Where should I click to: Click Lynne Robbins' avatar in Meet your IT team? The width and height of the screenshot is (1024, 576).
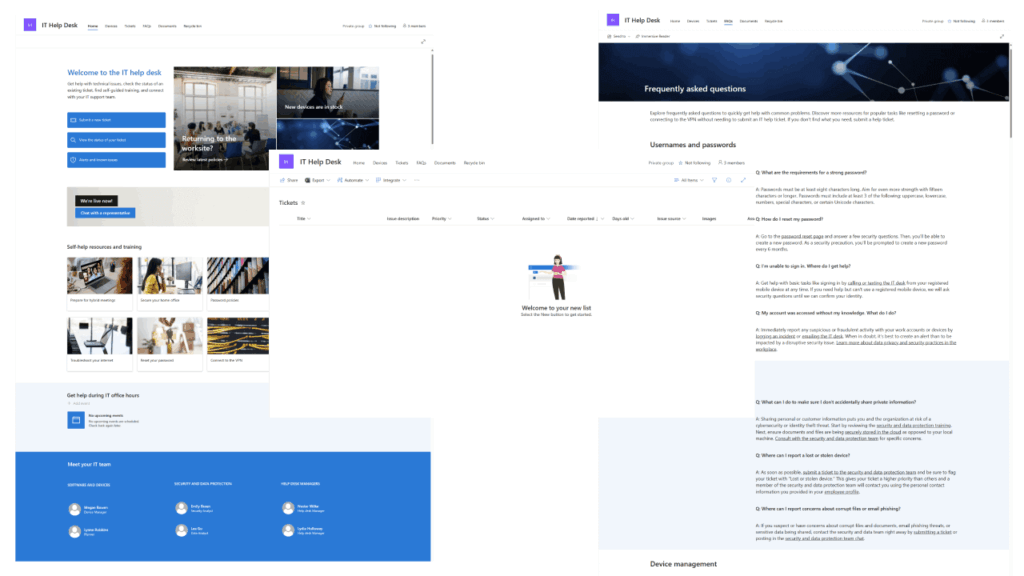[75, 532]
